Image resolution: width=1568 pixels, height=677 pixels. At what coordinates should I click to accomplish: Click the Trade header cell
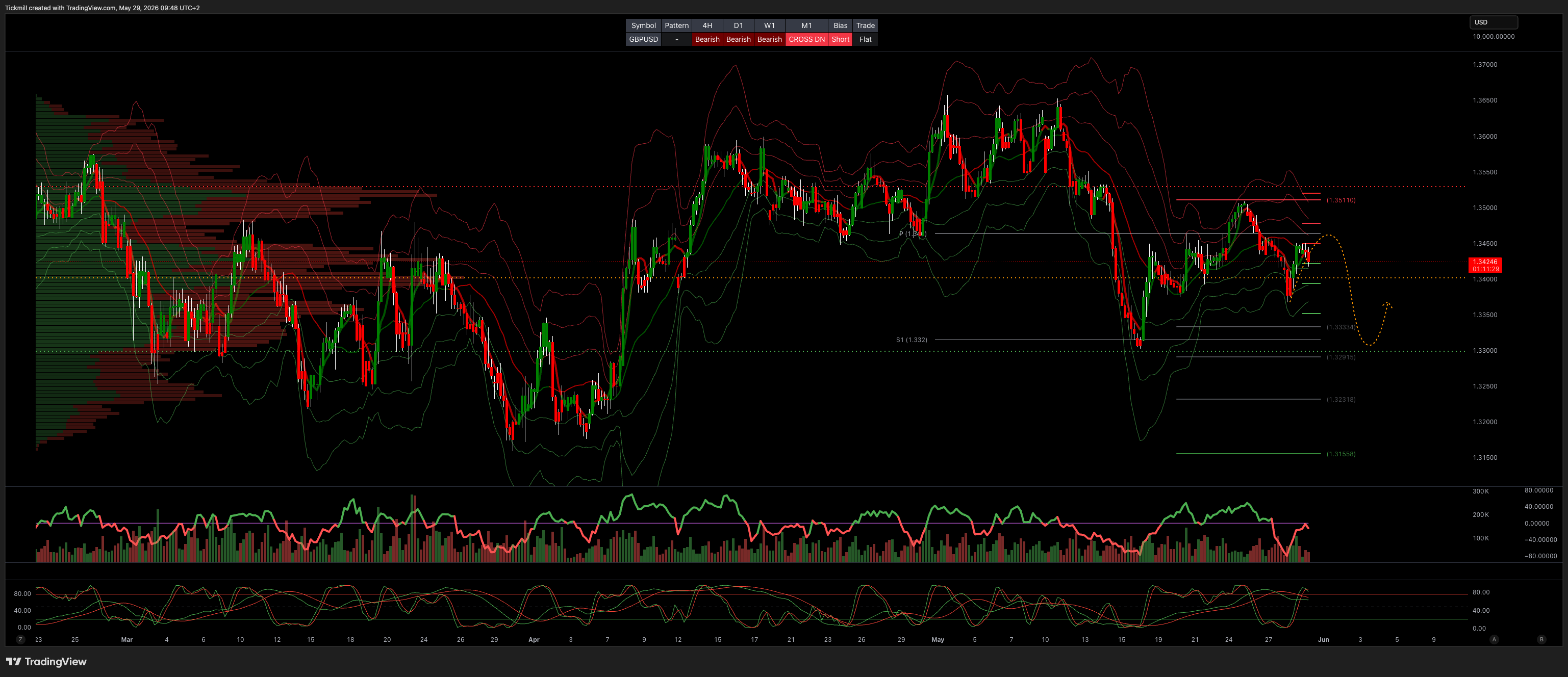point(865,25)
